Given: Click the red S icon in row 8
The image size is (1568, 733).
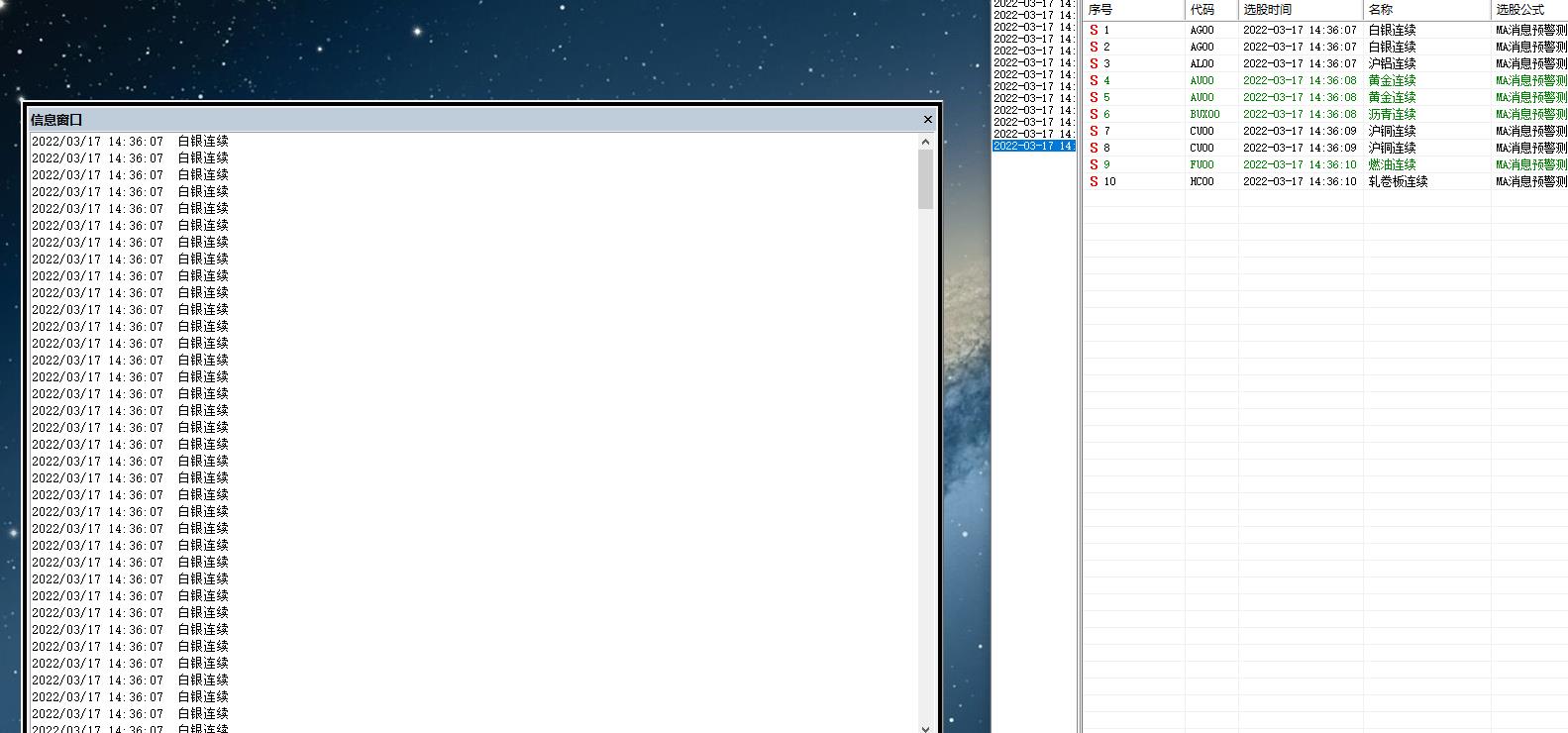Looking at the screenshot, I should 1094,148.
